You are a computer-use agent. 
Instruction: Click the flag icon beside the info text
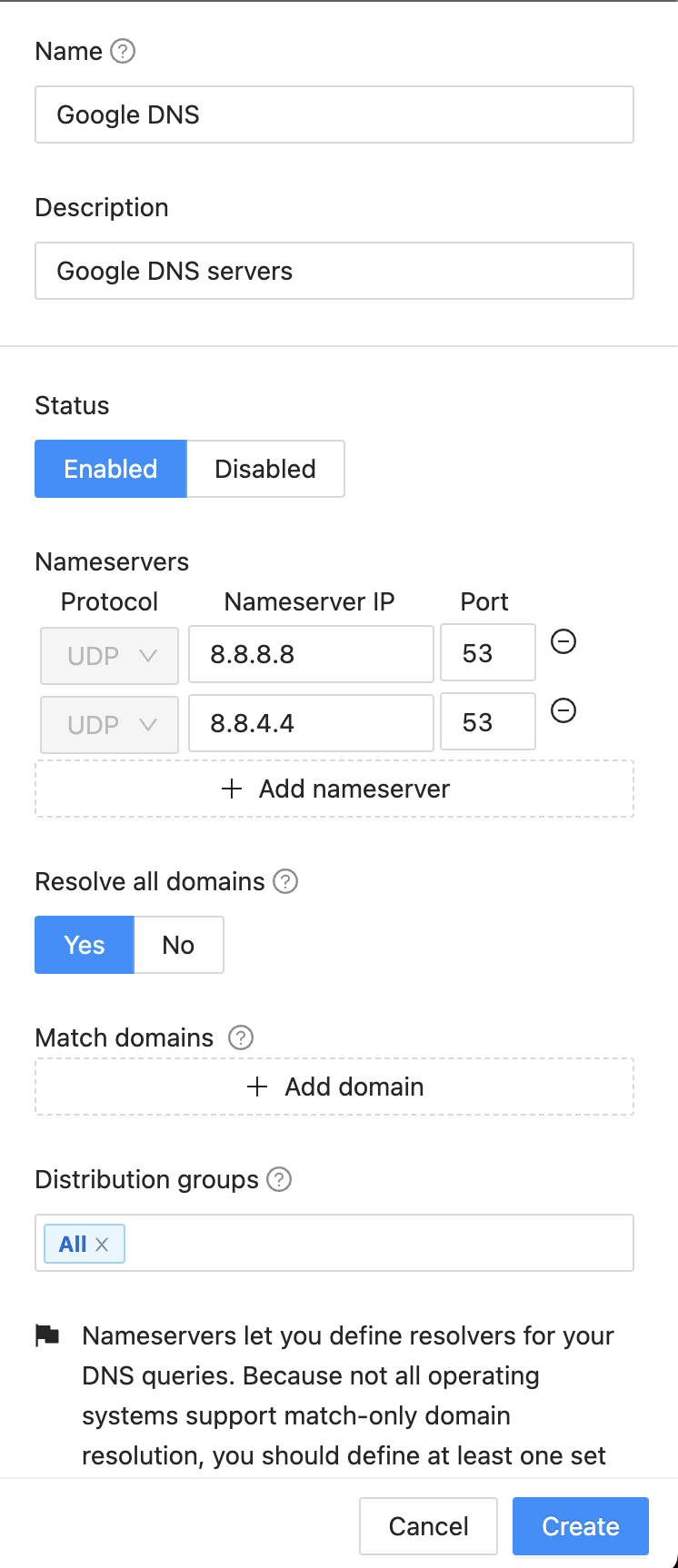47,1335
